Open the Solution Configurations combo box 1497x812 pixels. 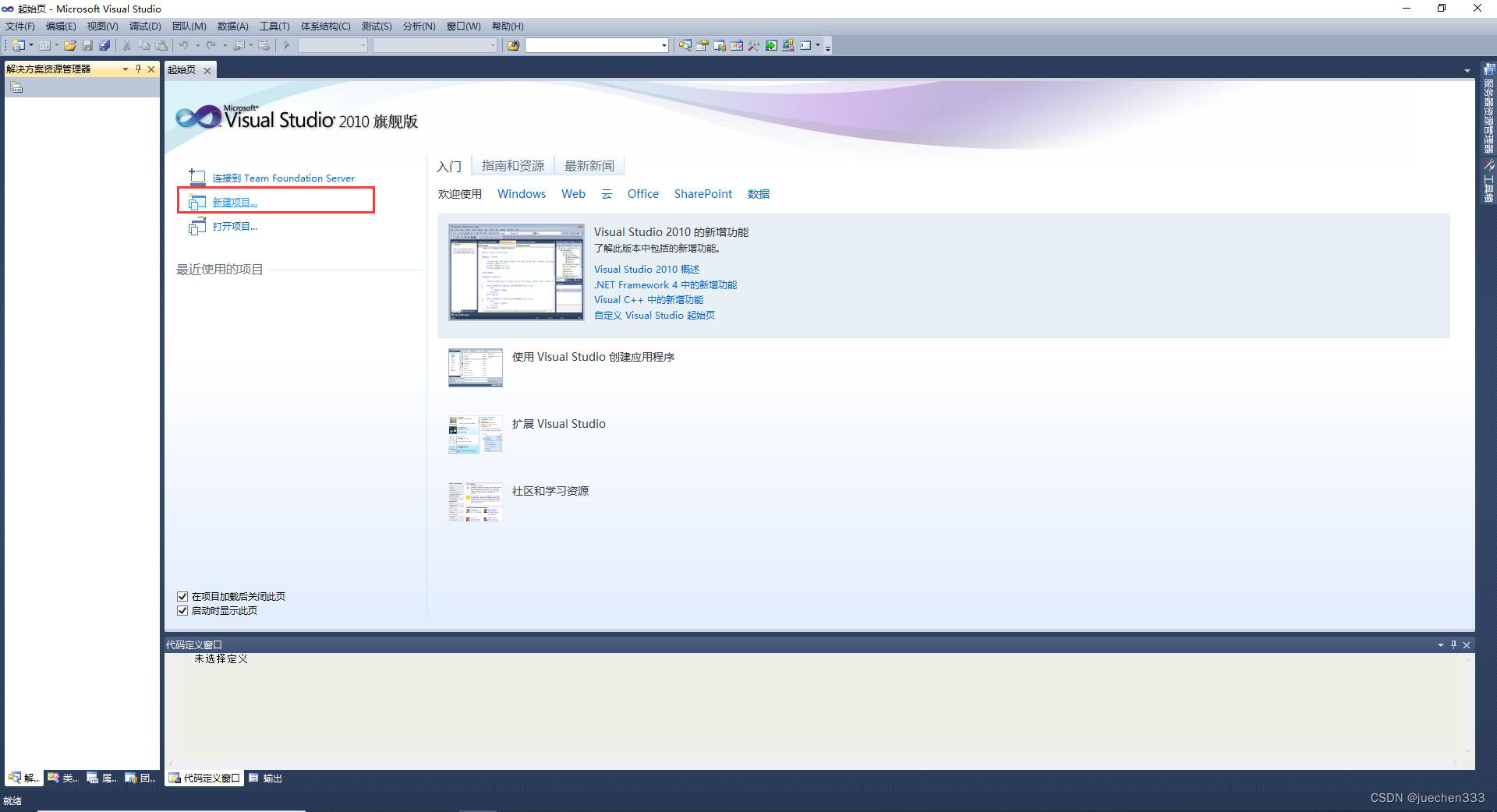[x=333, y=45]
